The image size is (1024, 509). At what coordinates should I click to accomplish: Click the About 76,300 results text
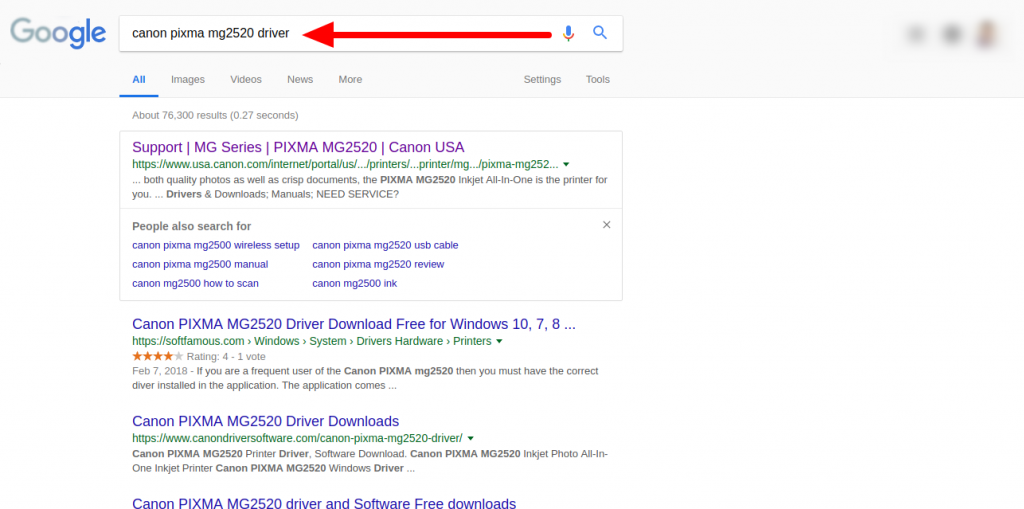tap(215, 115)
